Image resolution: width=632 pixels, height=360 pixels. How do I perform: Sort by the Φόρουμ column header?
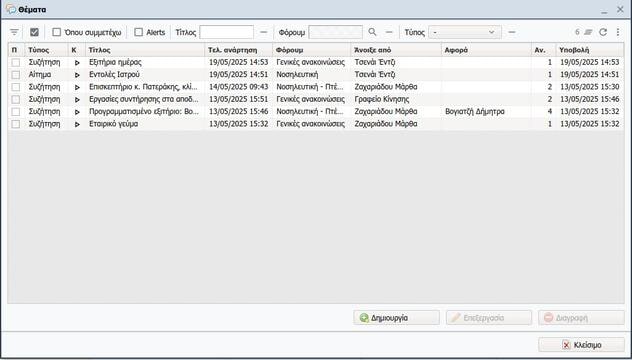(312, 50)
